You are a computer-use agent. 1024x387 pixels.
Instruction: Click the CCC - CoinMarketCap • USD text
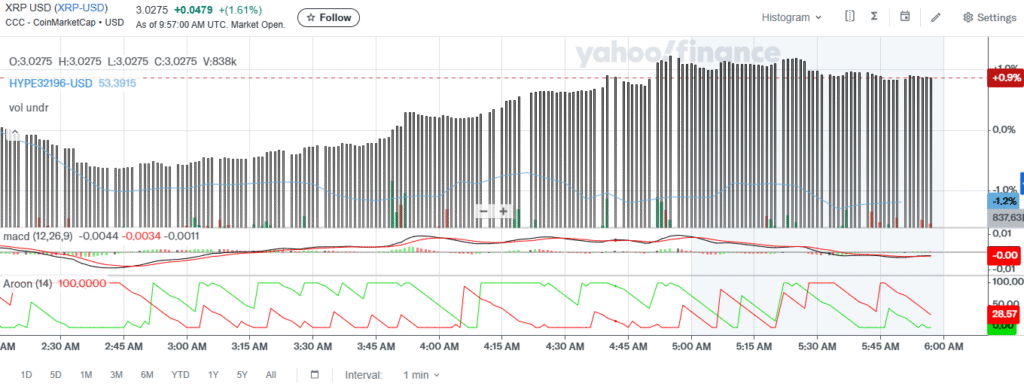click(64, 22)
